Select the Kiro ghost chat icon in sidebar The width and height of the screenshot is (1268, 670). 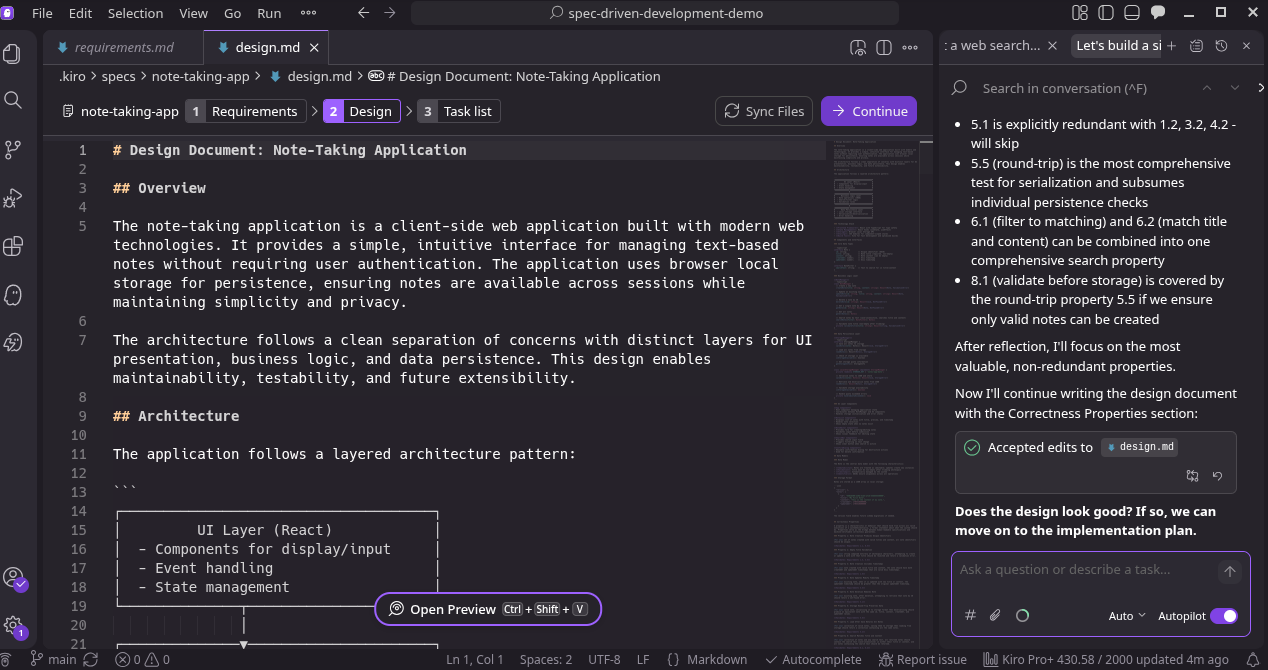pyautogui.click(x=14, y=294)
